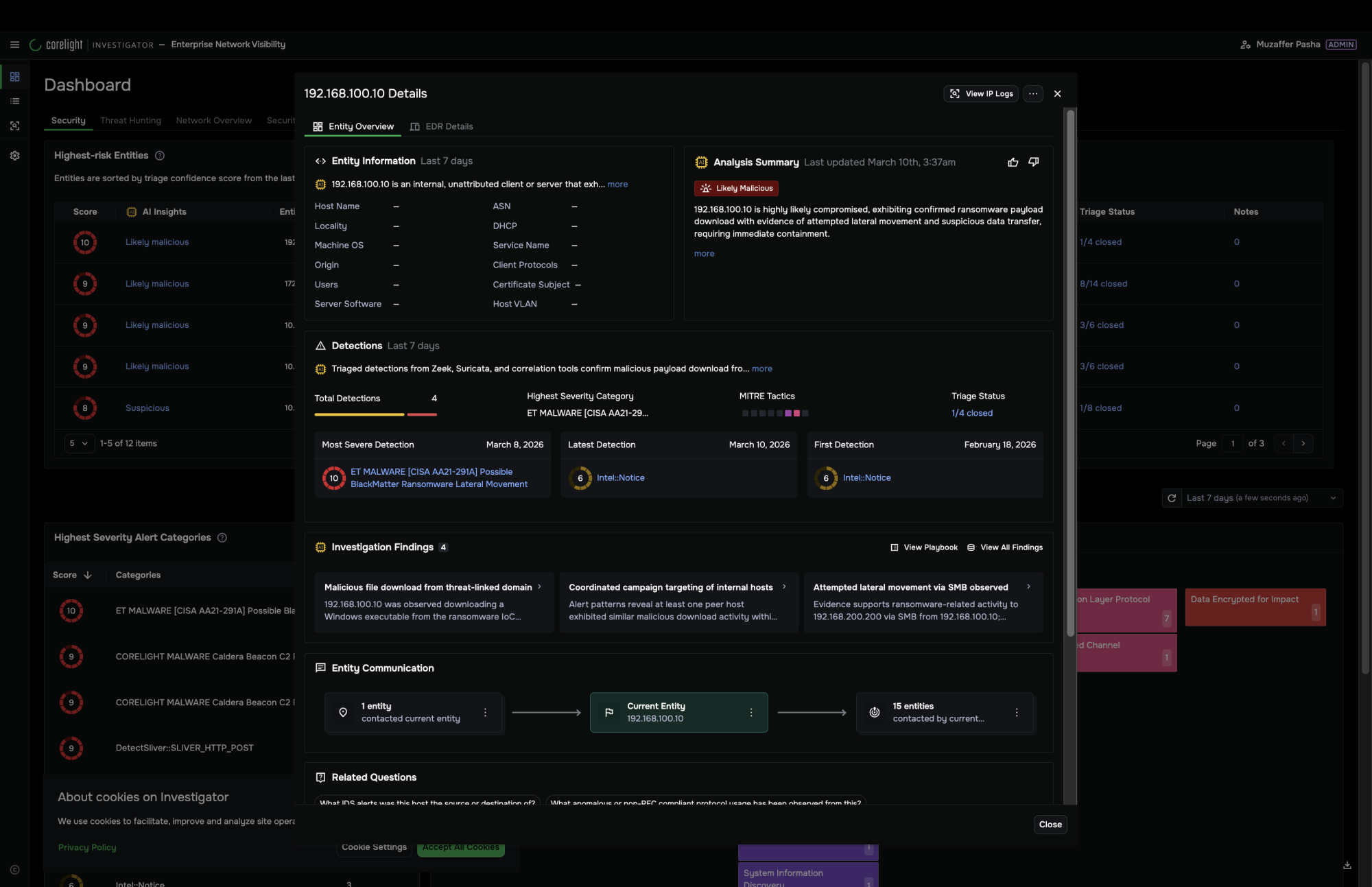Go to previous page of entities table
The image size is (1372, 887).
[1284, 444]
